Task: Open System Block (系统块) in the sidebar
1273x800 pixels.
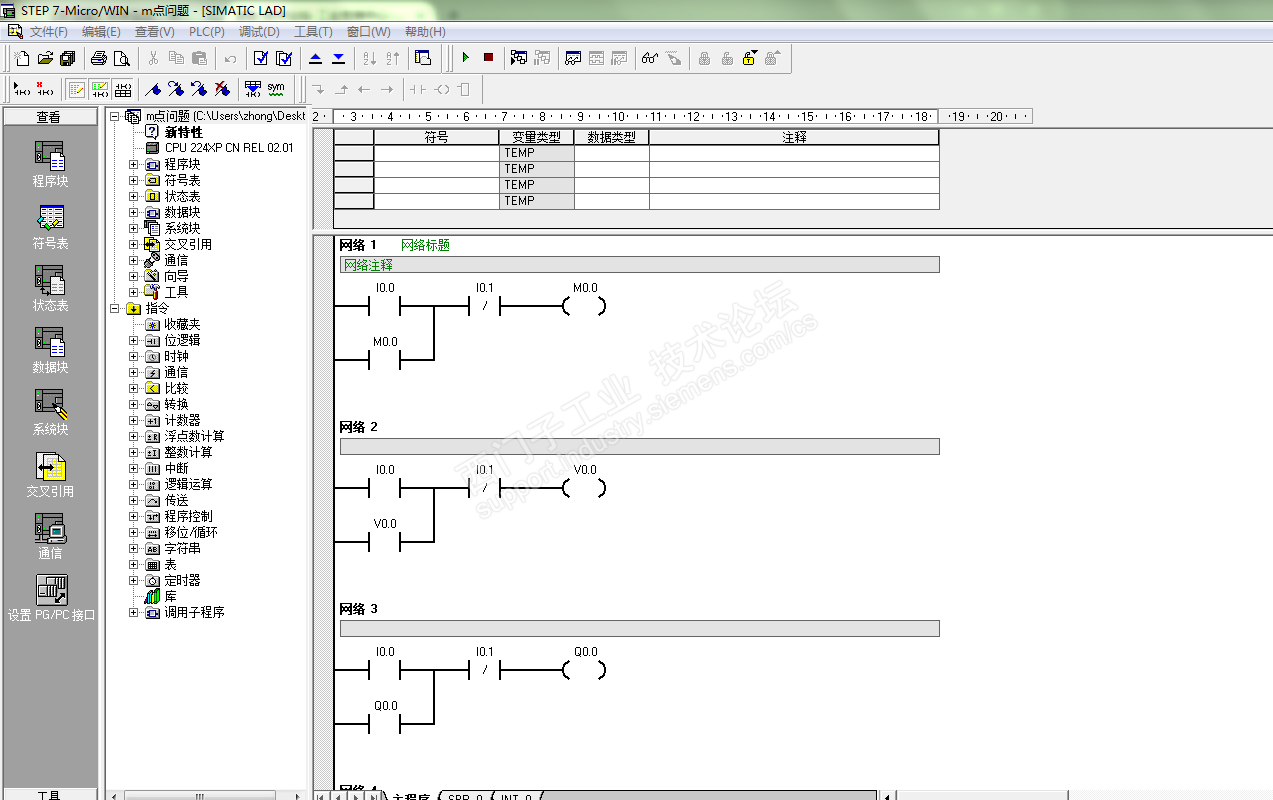Action: click(50, 413)
